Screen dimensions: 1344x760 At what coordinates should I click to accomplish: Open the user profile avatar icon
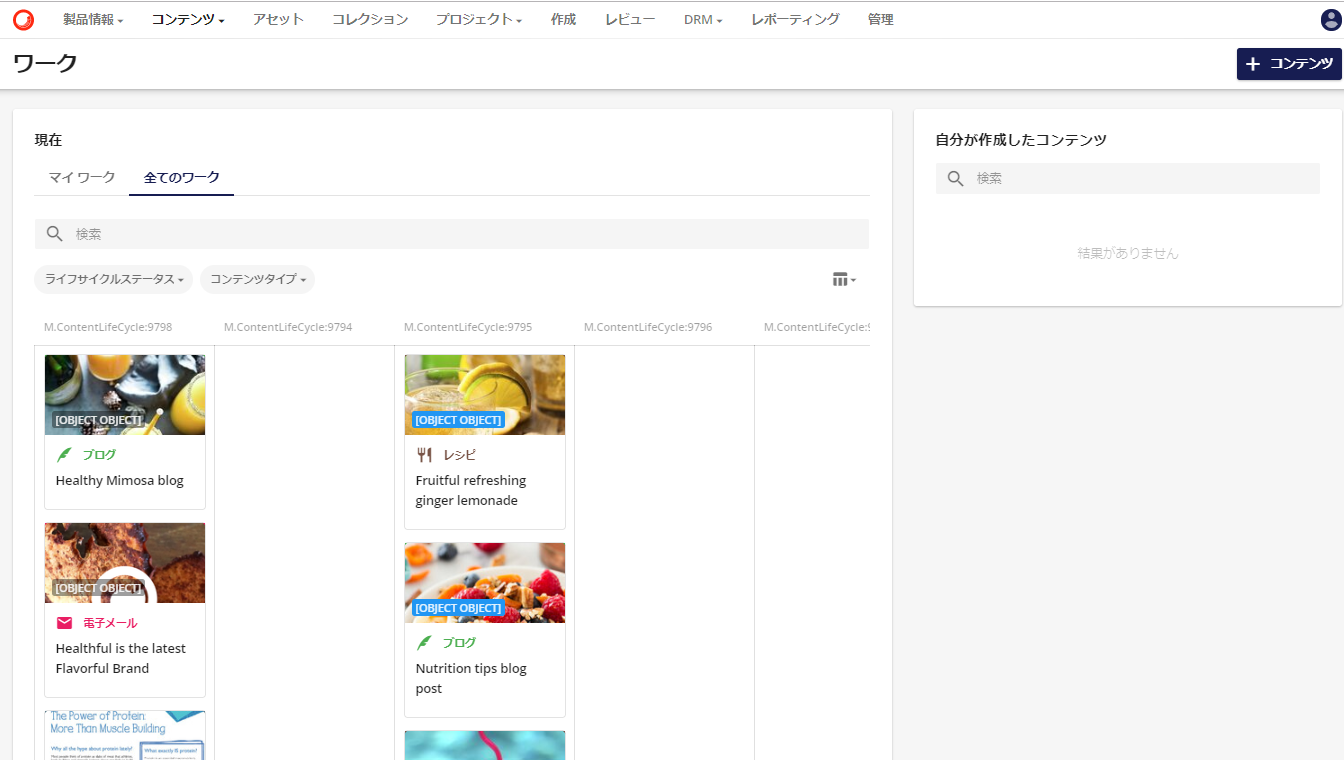coord(1331,19)
